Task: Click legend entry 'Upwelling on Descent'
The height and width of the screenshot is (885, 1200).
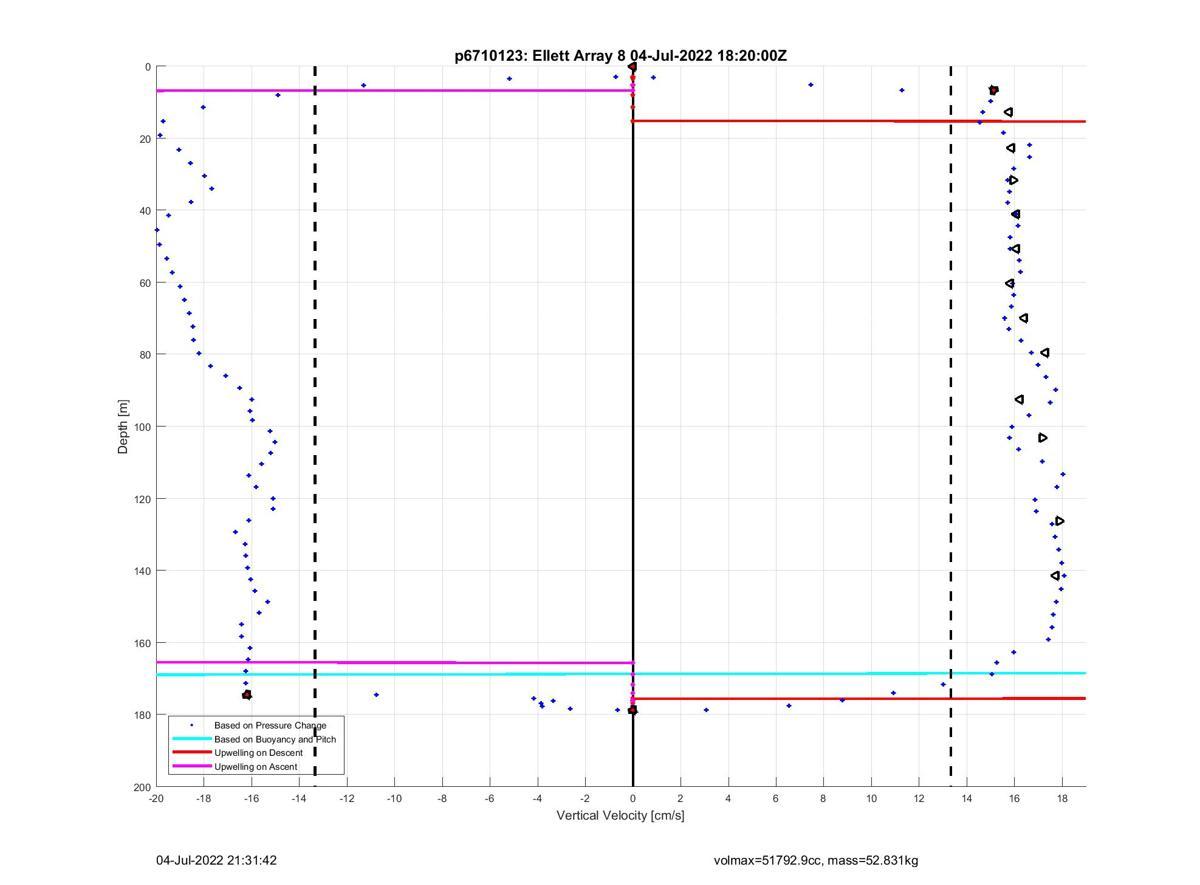Action: [258, 753]
